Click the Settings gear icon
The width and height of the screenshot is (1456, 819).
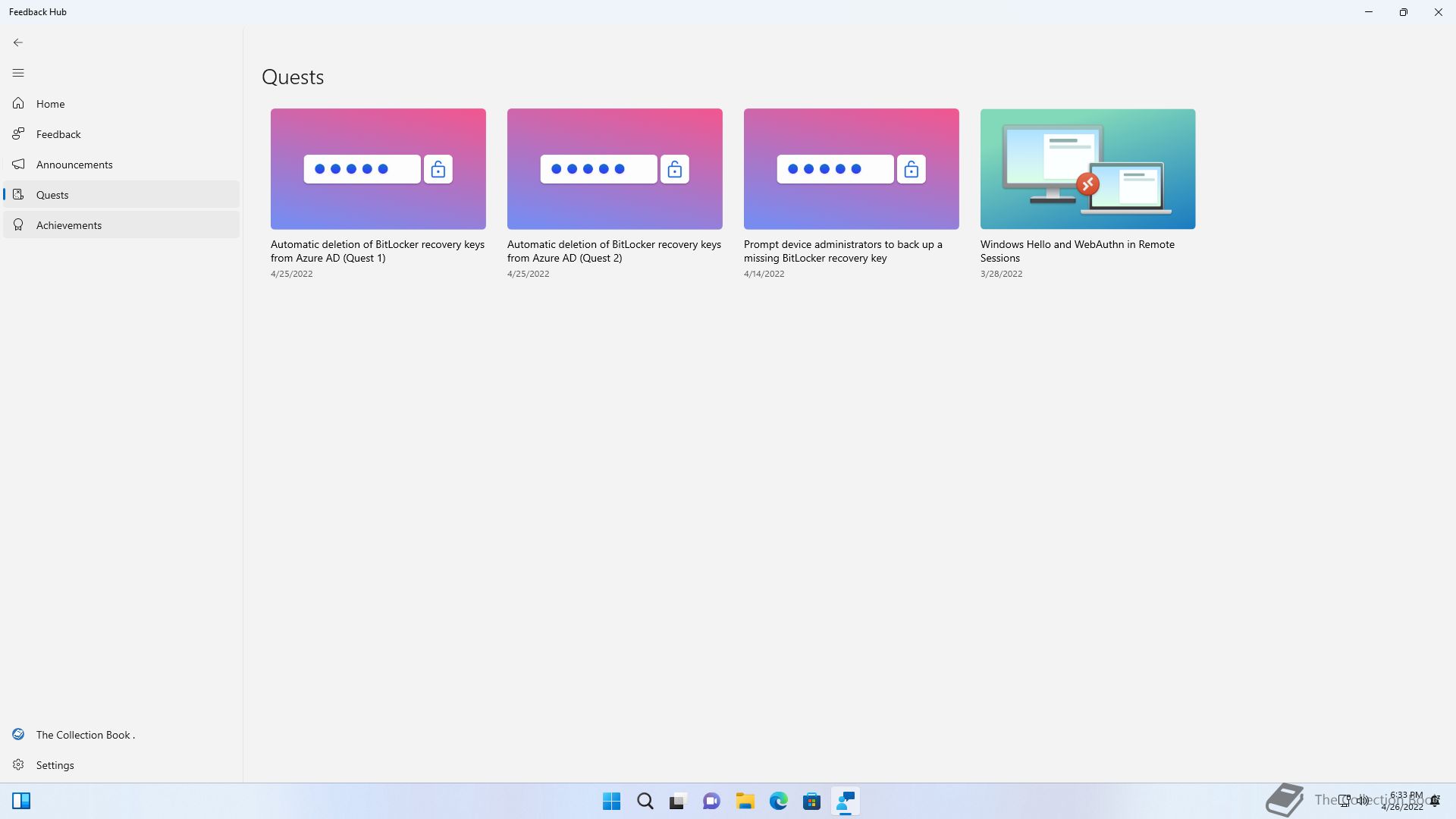click(x=18, y=764)
